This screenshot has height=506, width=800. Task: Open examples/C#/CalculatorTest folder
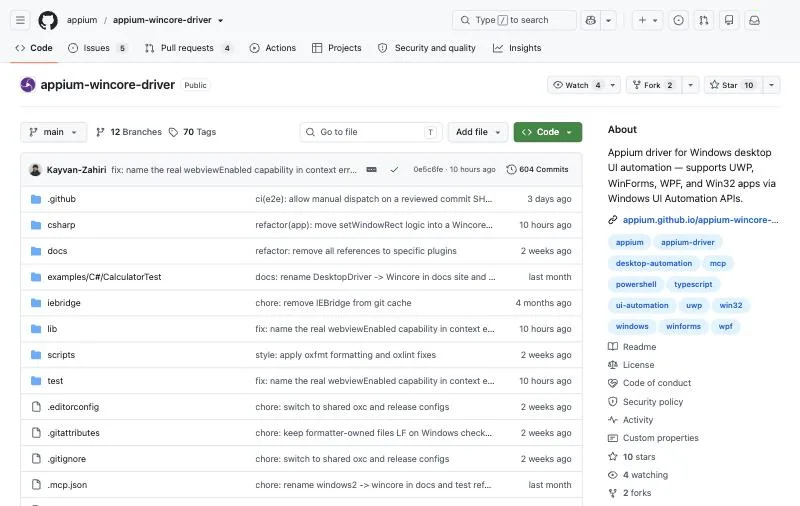[104, 277]
